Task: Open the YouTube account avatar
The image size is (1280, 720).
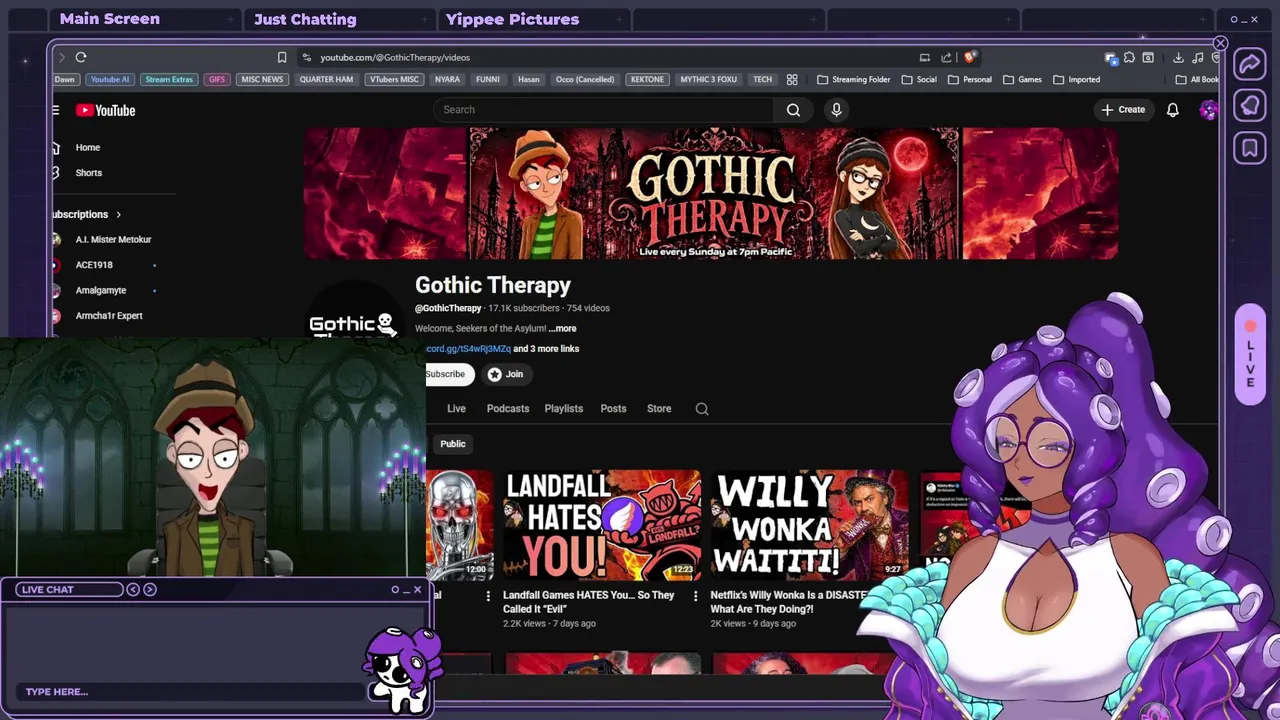Action: 1208,110
